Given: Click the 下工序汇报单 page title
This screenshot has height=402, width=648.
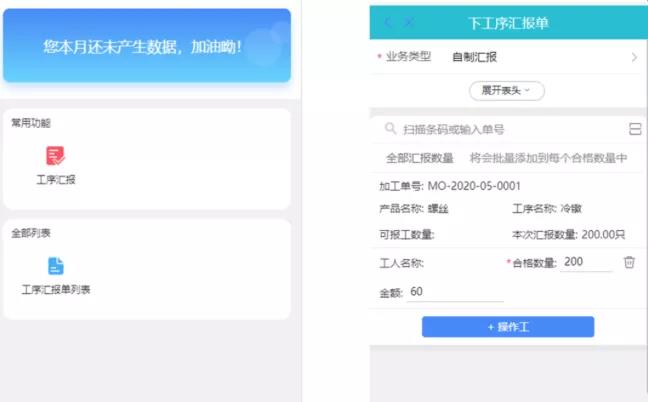Looking at the screenshot, I should point(508,23).
